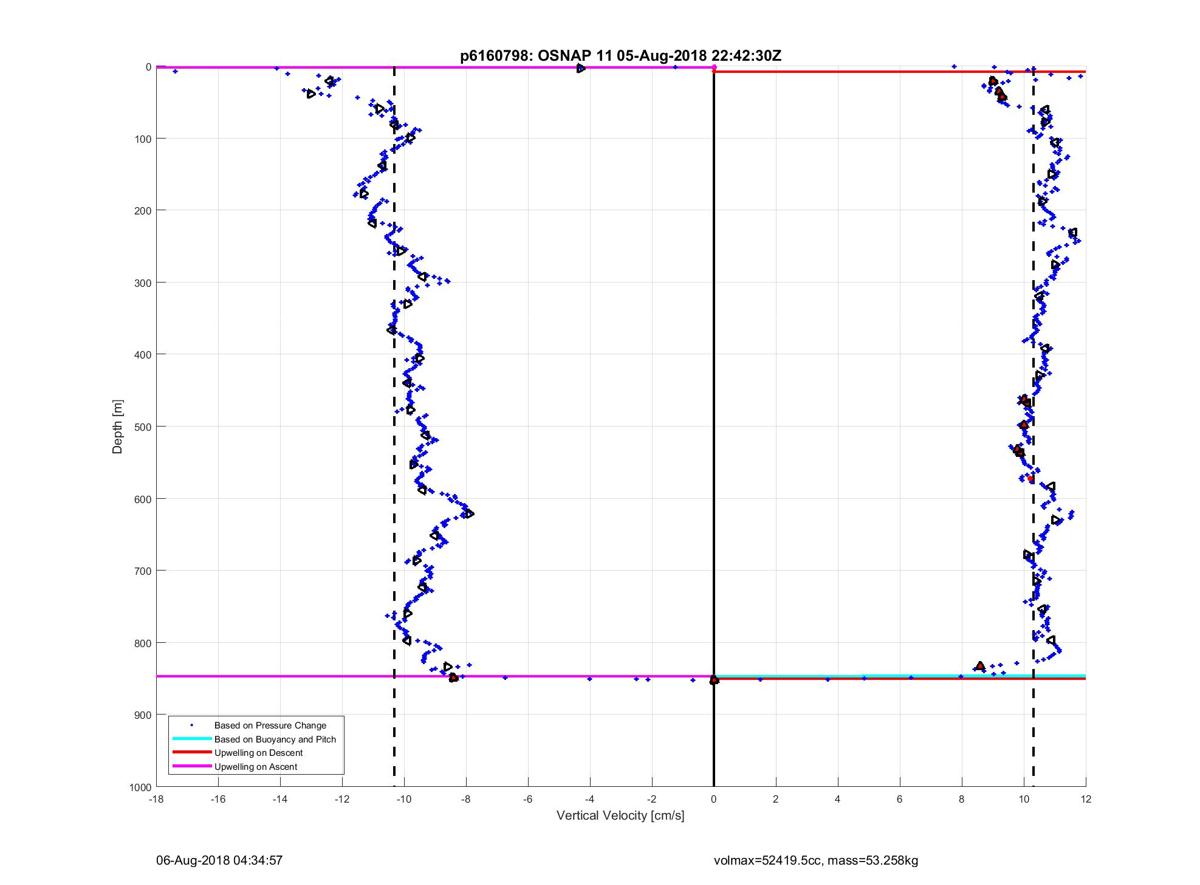
Task: Click the "200" depth tick label
Action: coord(142,211)
